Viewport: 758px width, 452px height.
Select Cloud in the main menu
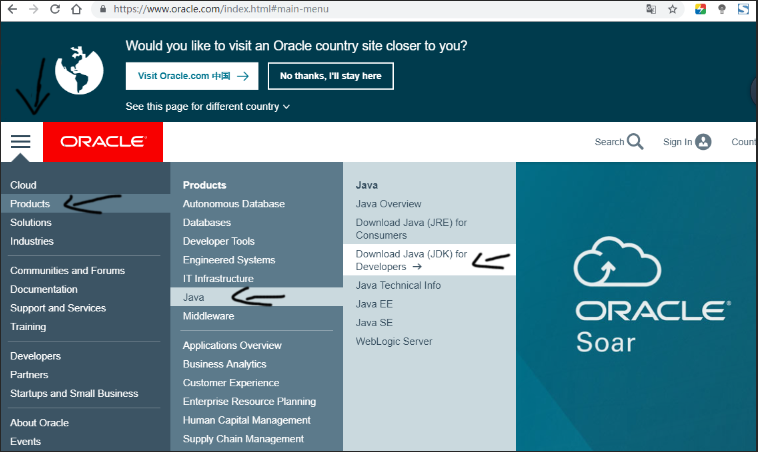pyautogui.click(x=23, y=185)
